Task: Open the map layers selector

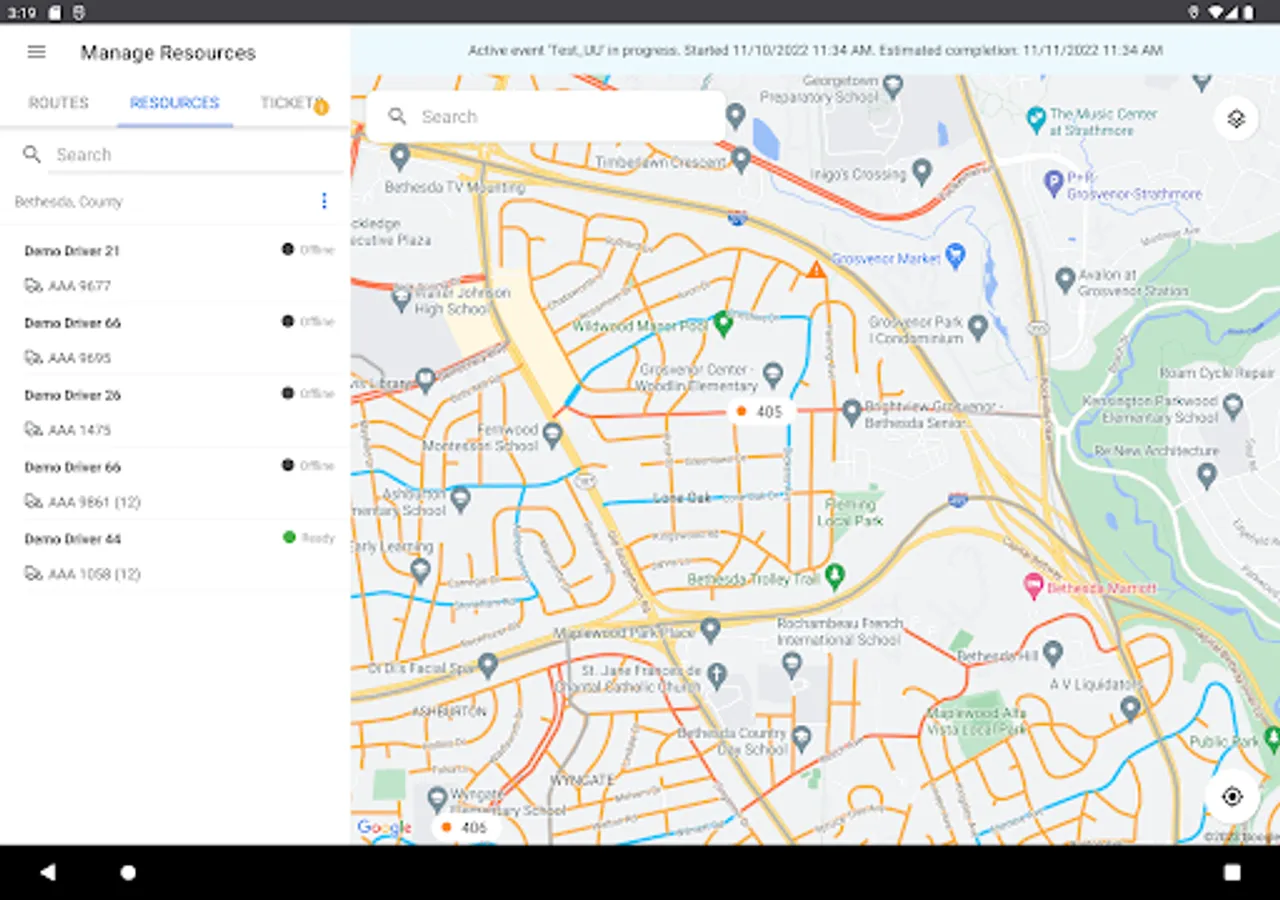Action: [x=1236, y=119]
